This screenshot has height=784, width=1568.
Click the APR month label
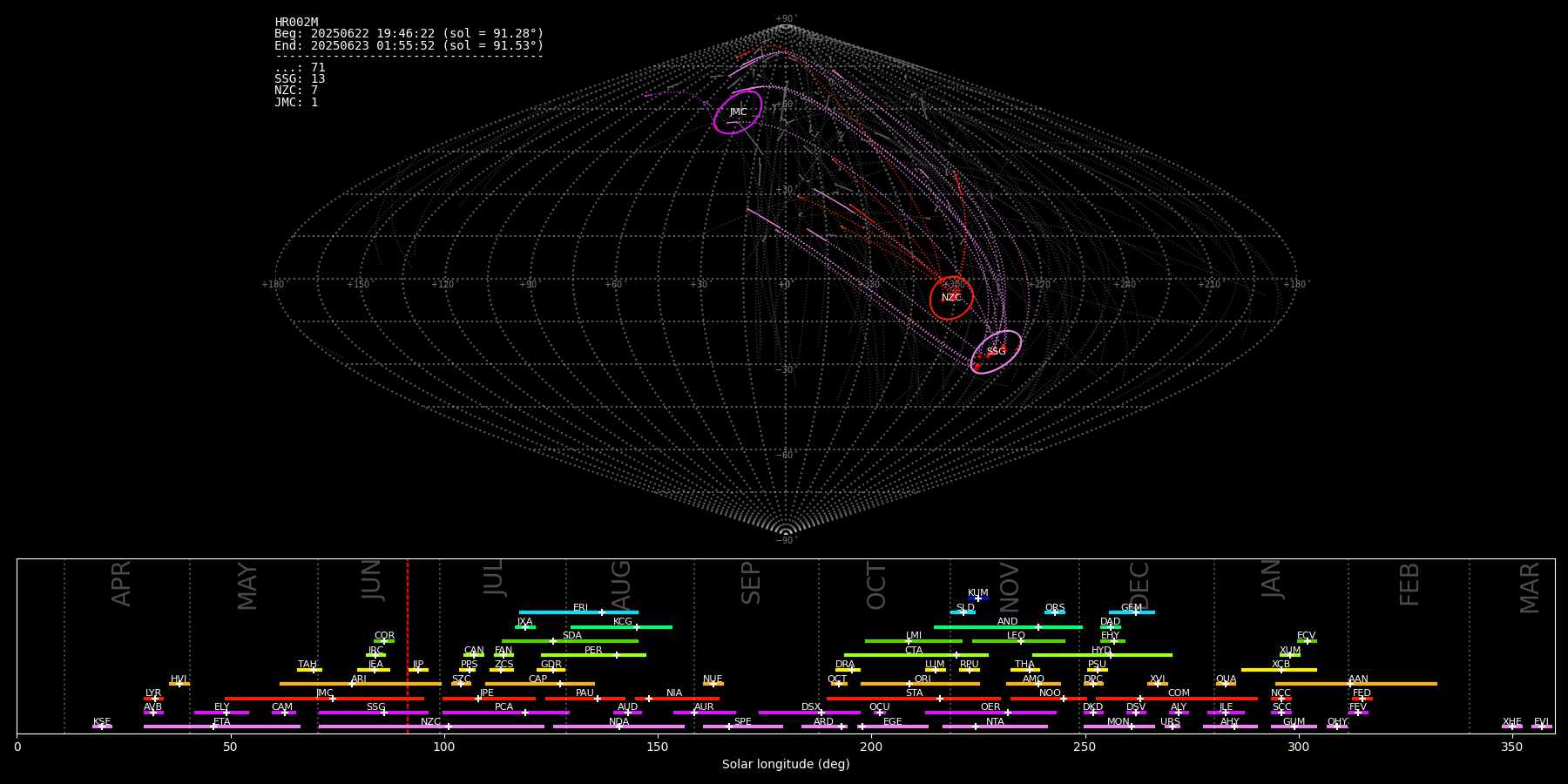121,584
